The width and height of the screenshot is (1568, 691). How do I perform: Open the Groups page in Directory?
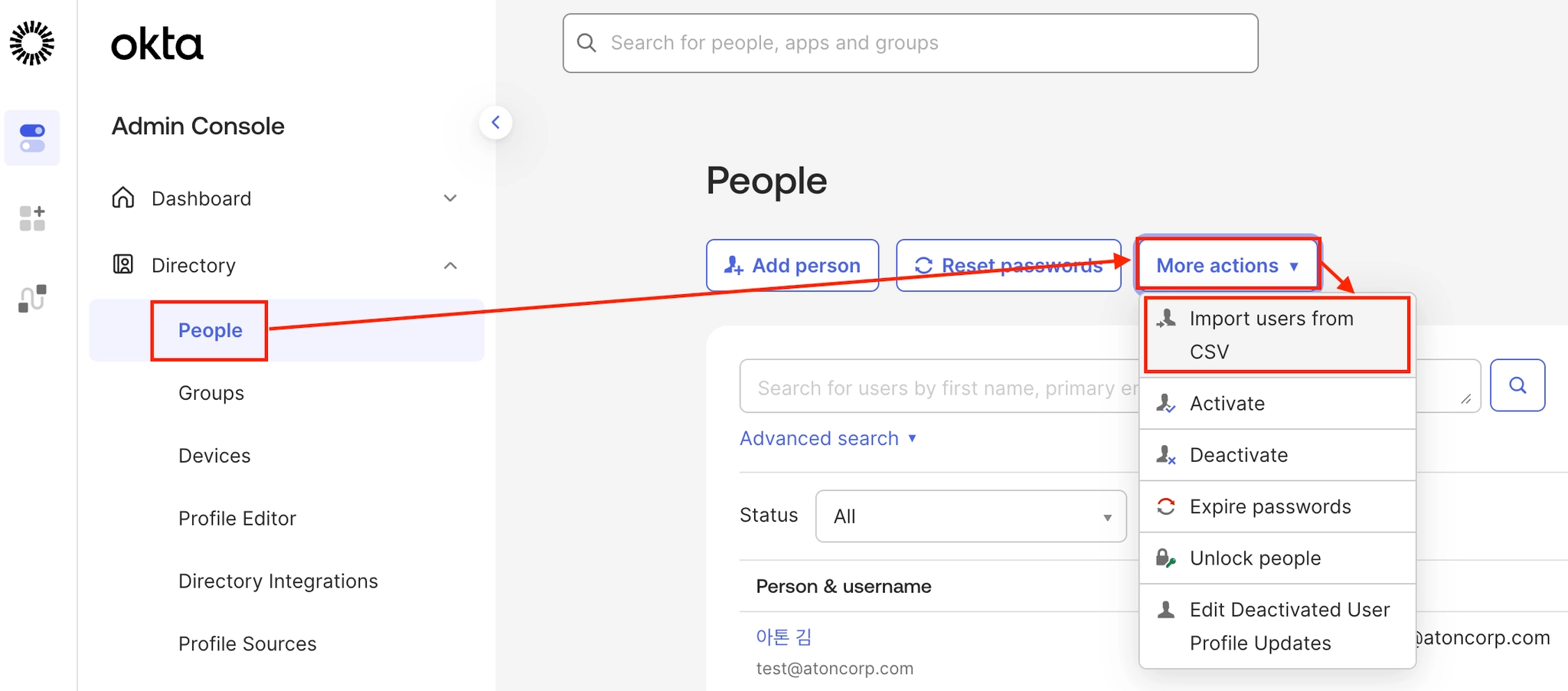tap(211, 393)
